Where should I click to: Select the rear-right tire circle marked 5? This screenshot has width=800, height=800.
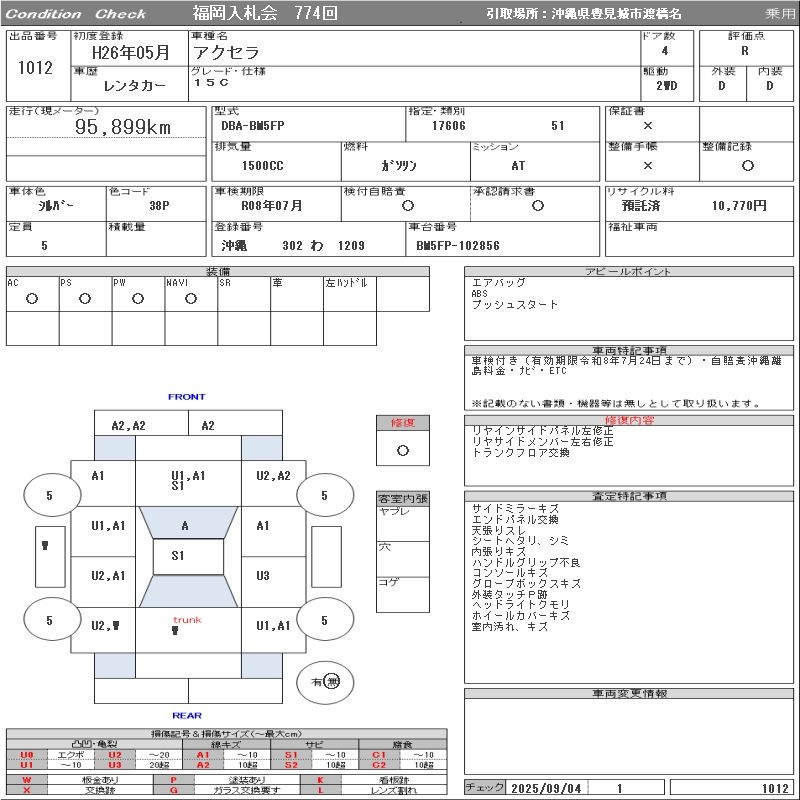click(x=325, y=620)
